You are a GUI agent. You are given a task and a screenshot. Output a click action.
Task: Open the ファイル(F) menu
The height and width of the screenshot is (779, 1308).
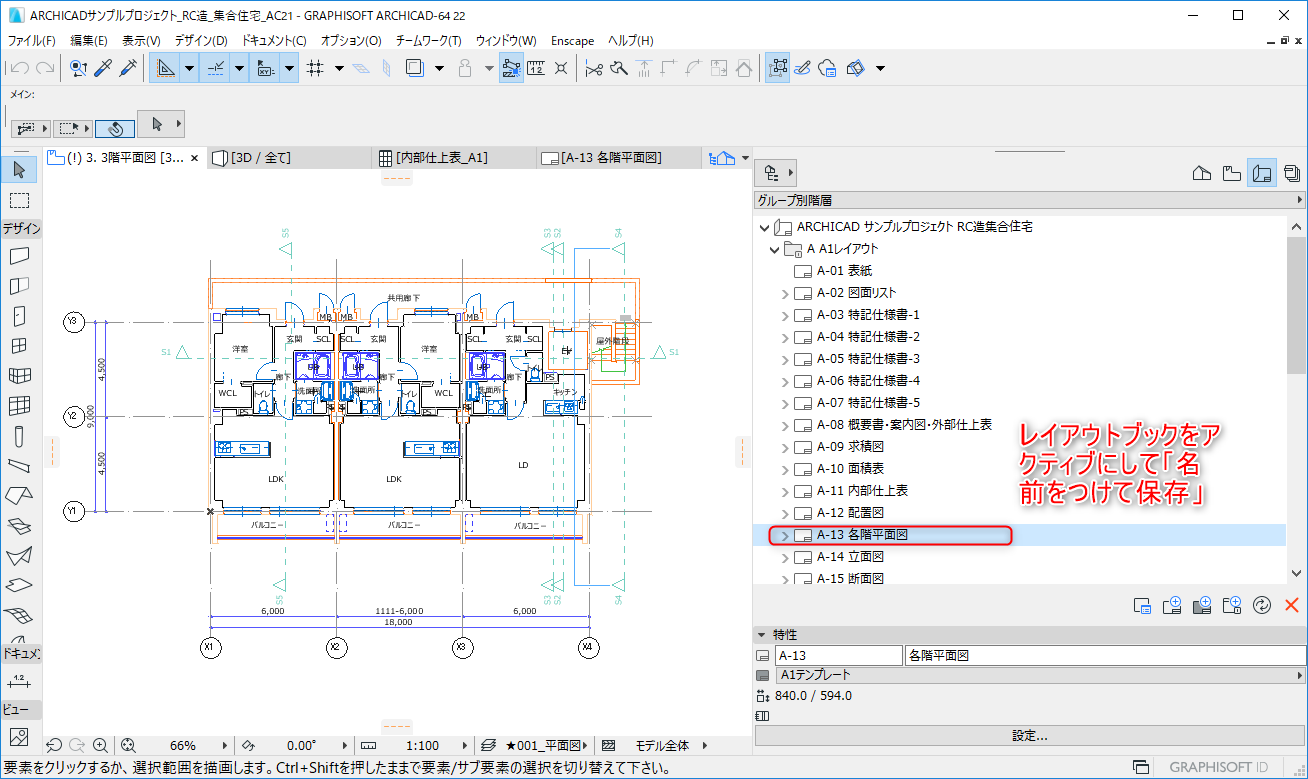32,41
